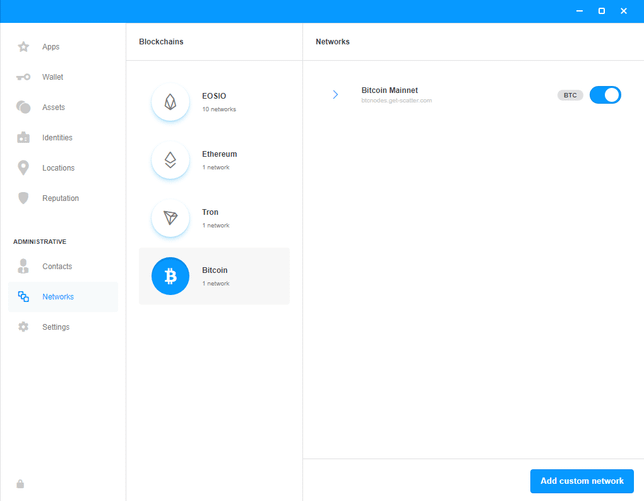Expand the Bitcoin Mainnet network details
The width and height of the screenshot is (644, 501).
coord(335,95)
